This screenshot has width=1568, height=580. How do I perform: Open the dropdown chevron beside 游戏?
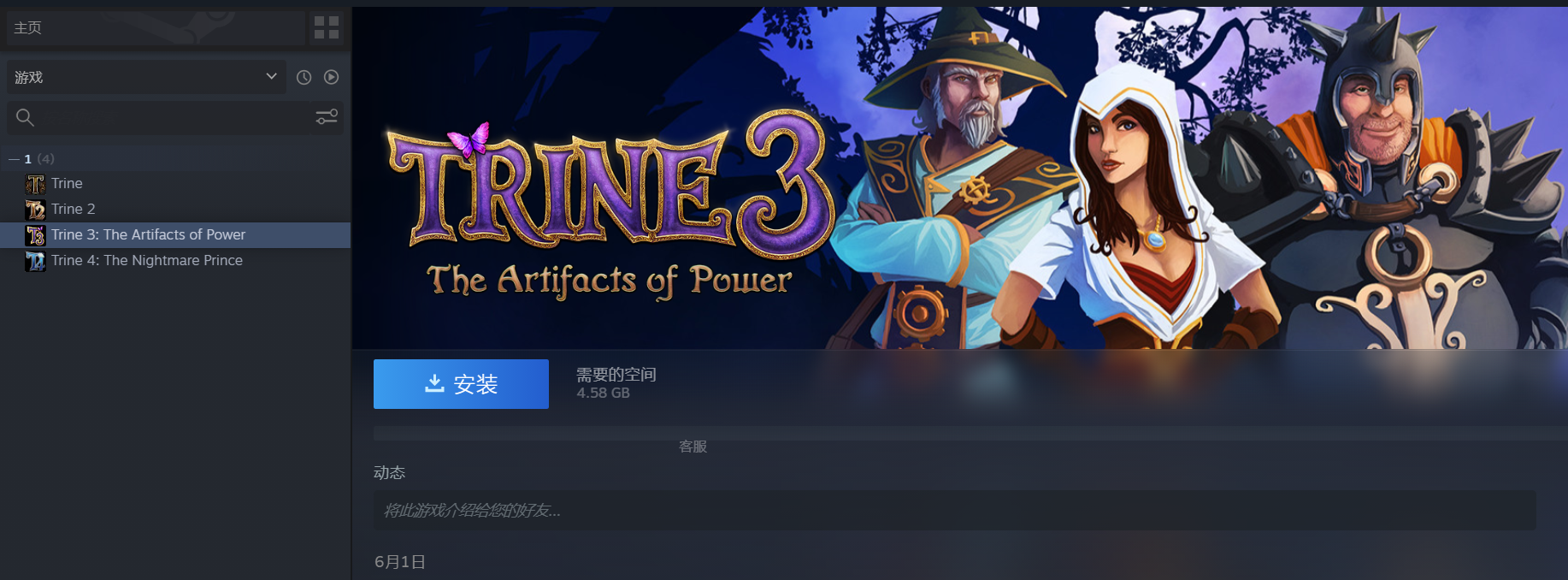[271, 76]
